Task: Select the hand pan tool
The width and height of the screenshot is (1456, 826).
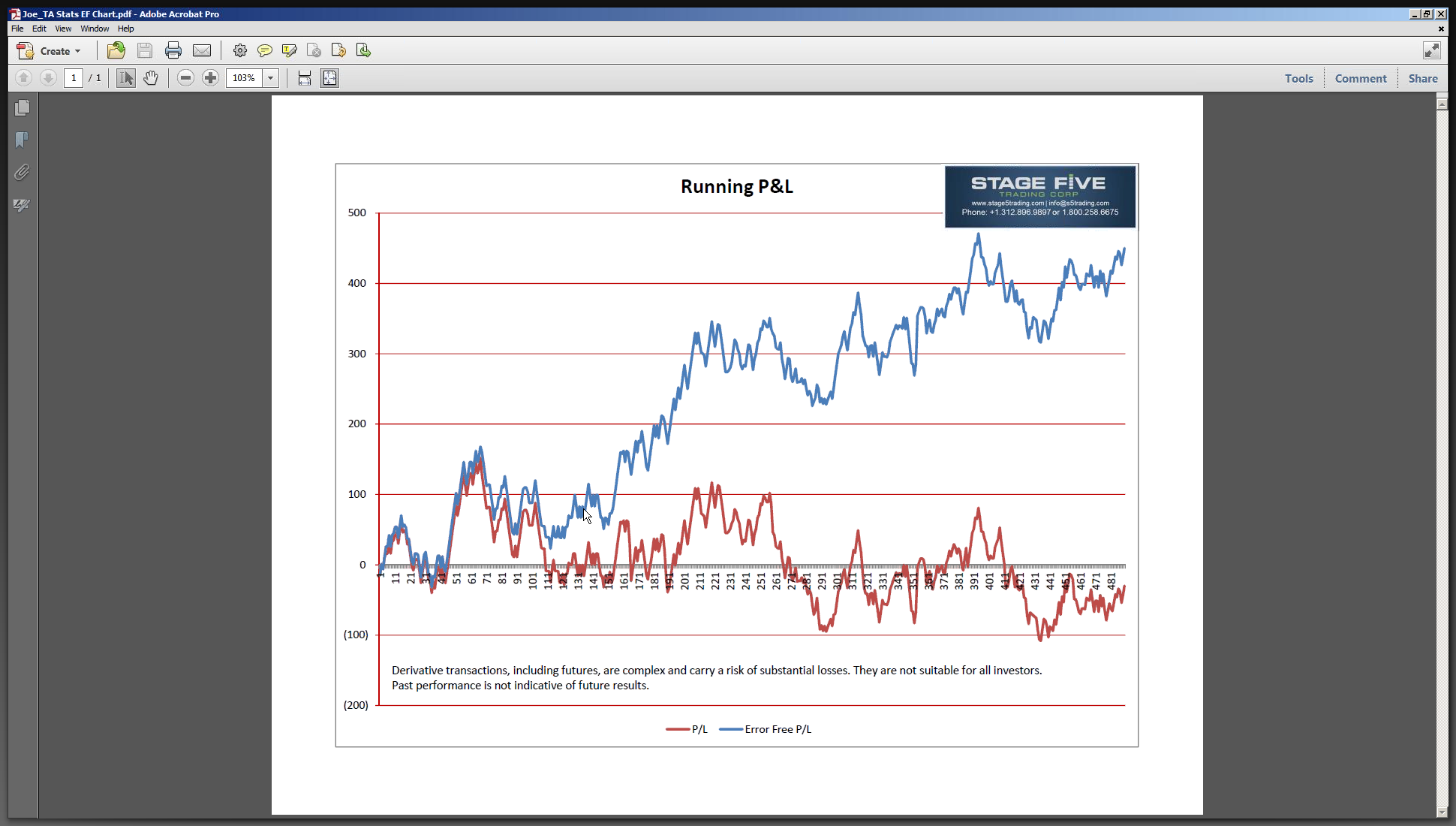Action: click(x=151, y=78)
